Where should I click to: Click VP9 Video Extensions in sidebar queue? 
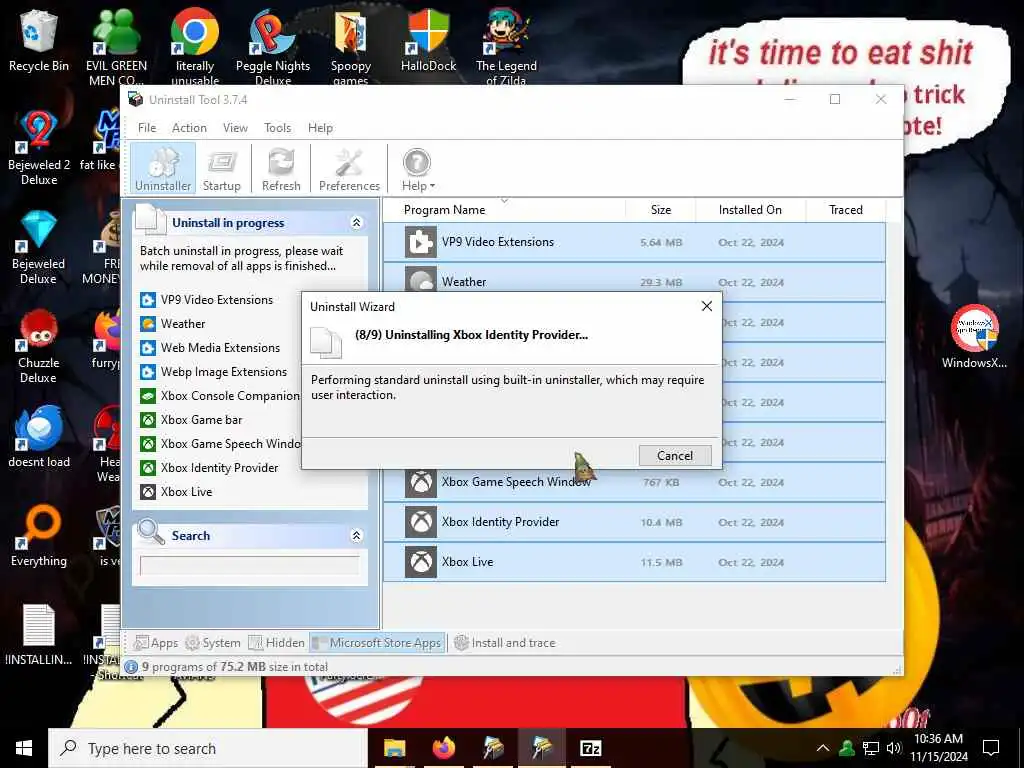pyautogui.click(x=207, y=300)
